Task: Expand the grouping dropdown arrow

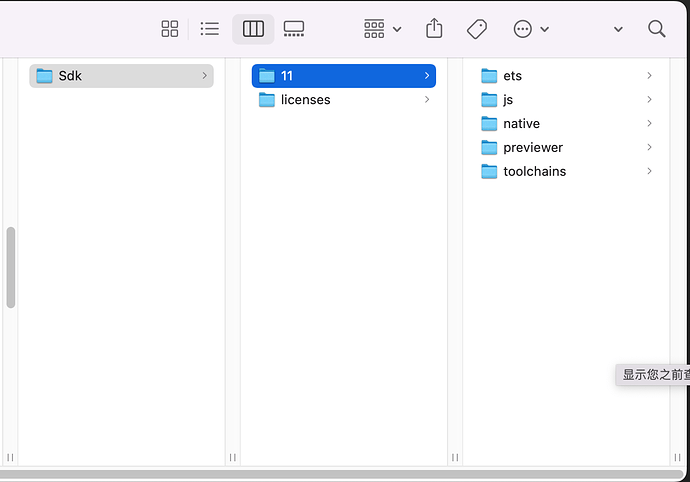Action: pyautogui.click(x=397, y=29)
